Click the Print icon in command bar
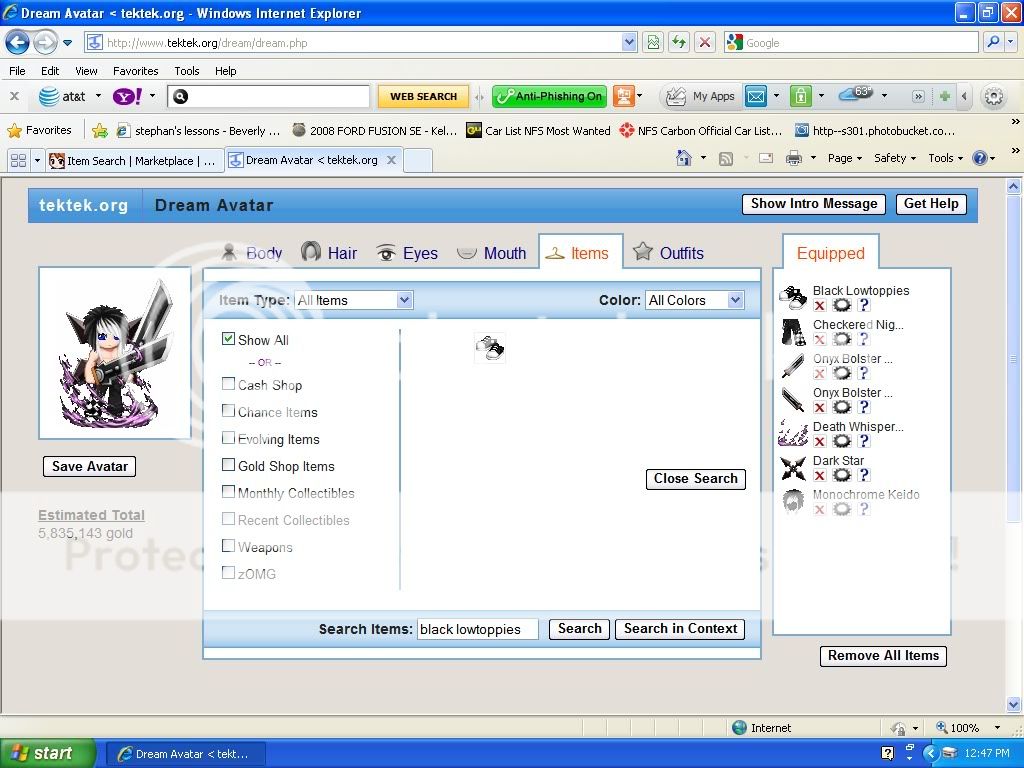This screenshot has width=1024, height=768. [794, 158]
